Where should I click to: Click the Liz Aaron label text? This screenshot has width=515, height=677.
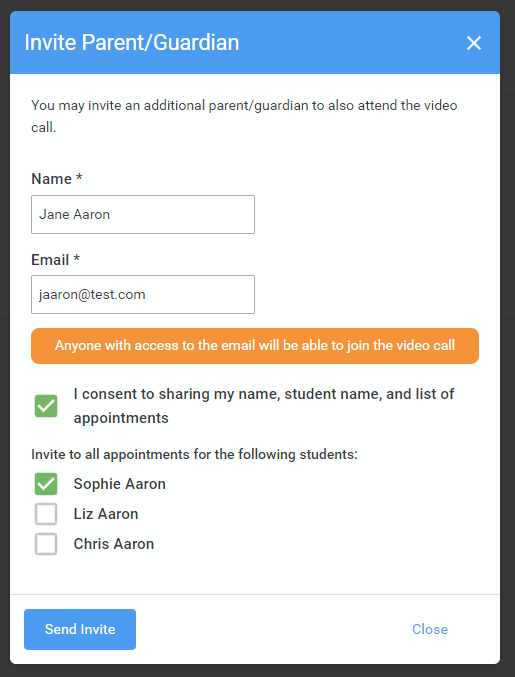tap(106, 514)
